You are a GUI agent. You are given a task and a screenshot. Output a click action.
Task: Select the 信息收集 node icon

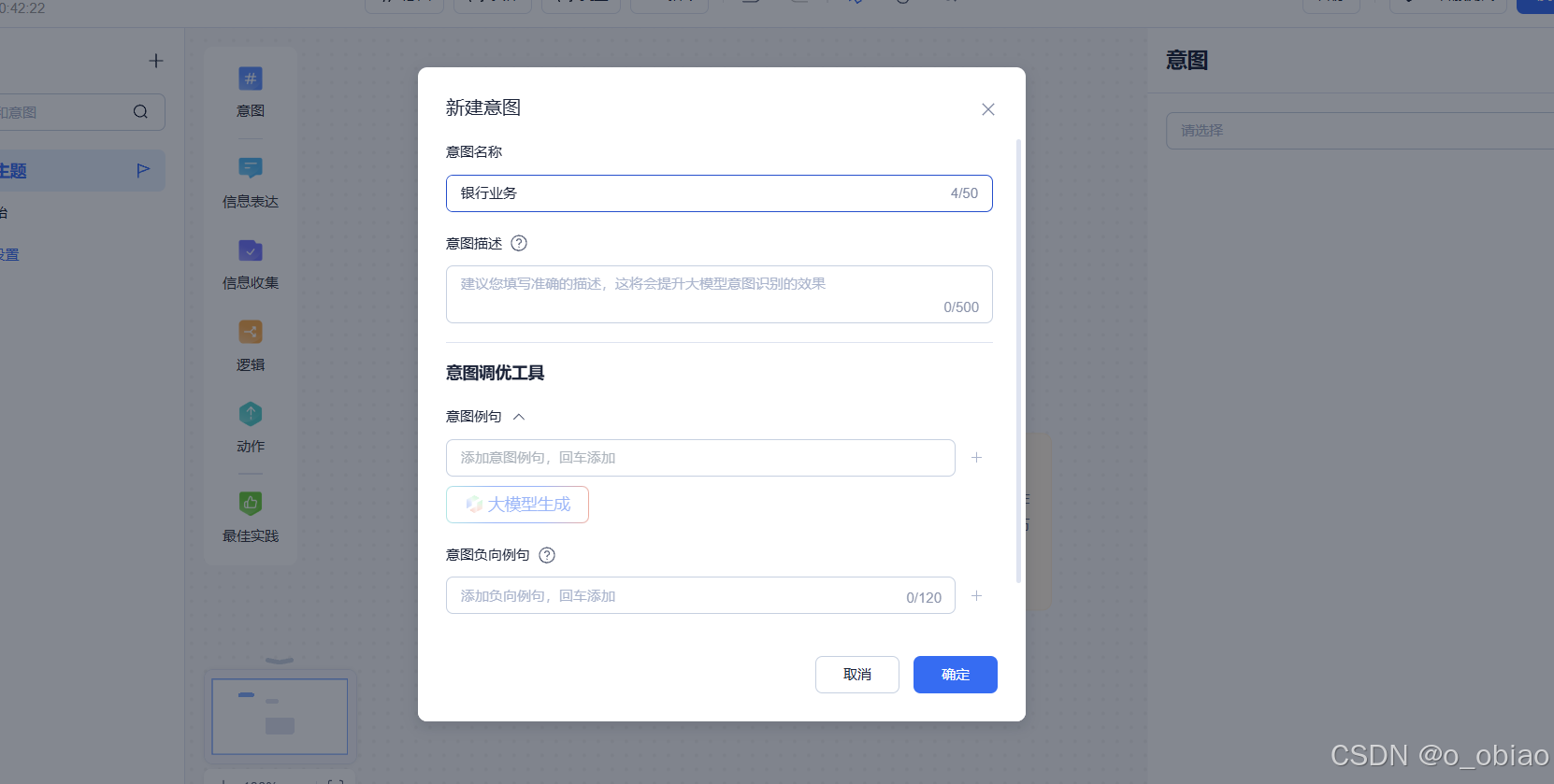[x=251, y=250]
